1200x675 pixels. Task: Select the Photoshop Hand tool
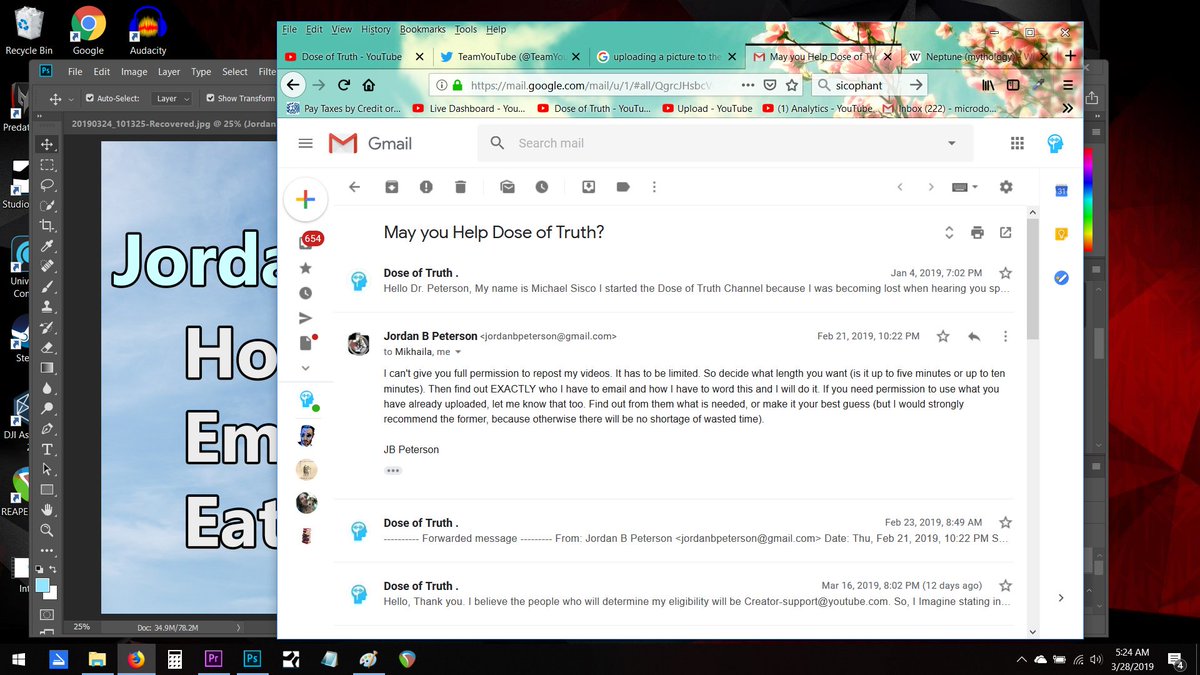point(47,510)
